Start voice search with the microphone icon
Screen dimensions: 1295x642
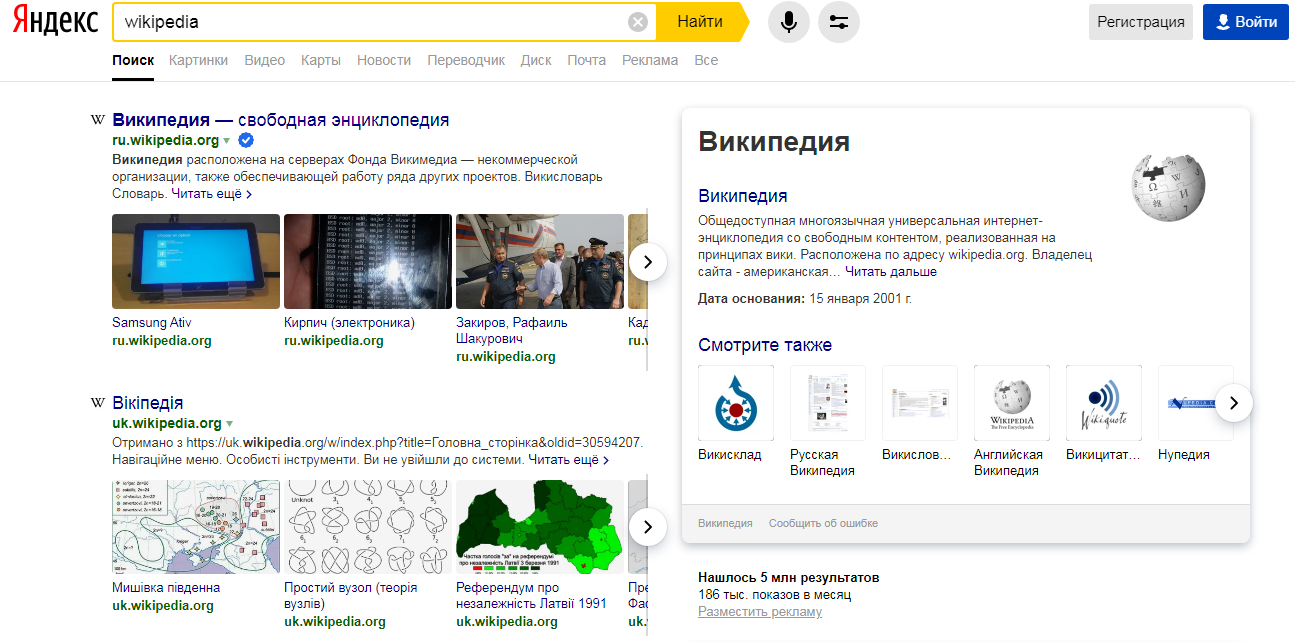tap(789, 22)
